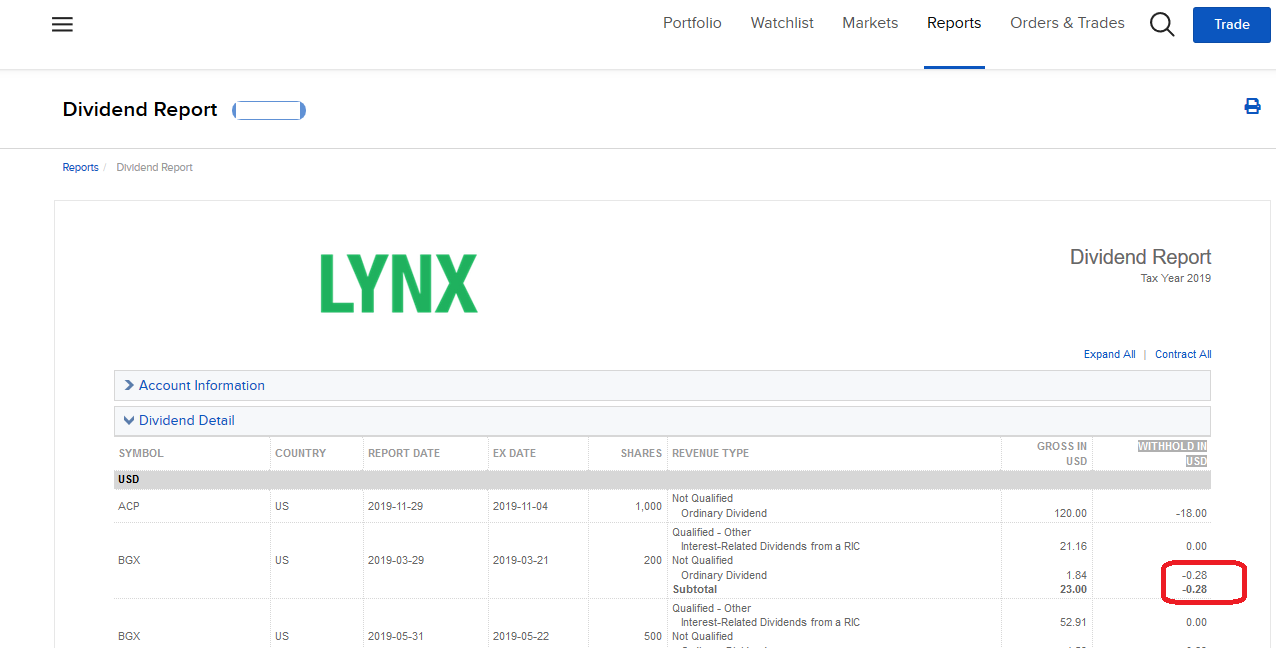Select BGX symbol in 2019-05-31 row
This screenshot has width=1276, height=648.
(x=129, y=636)
